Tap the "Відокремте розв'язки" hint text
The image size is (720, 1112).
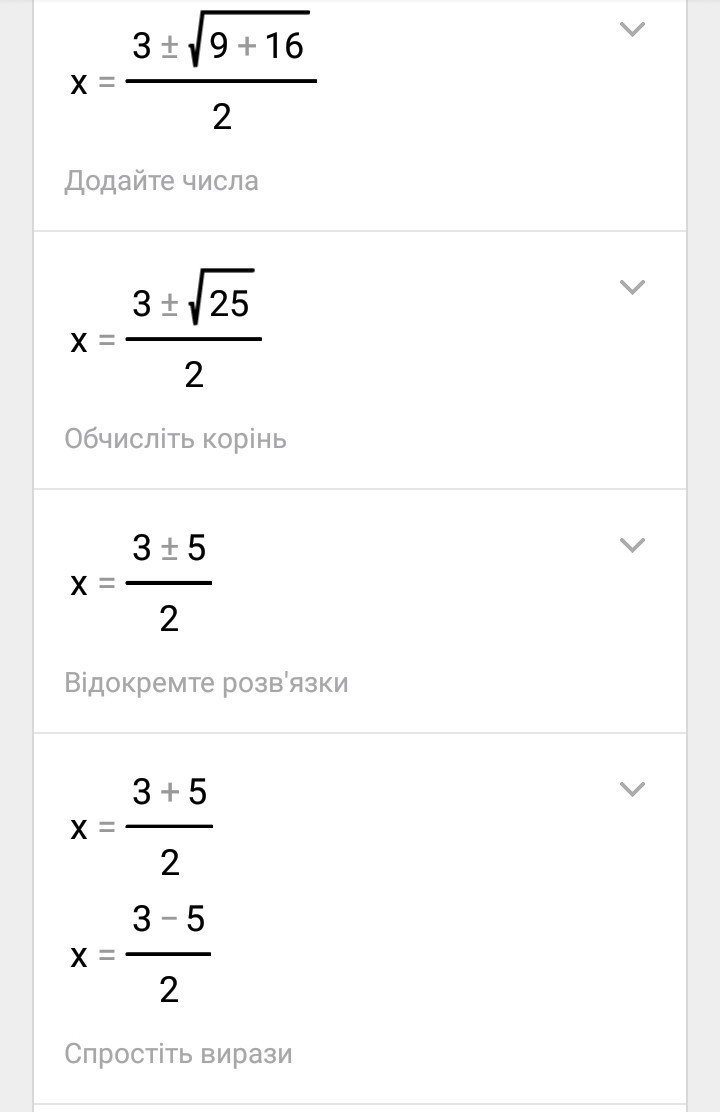click(x=207, y=683)
